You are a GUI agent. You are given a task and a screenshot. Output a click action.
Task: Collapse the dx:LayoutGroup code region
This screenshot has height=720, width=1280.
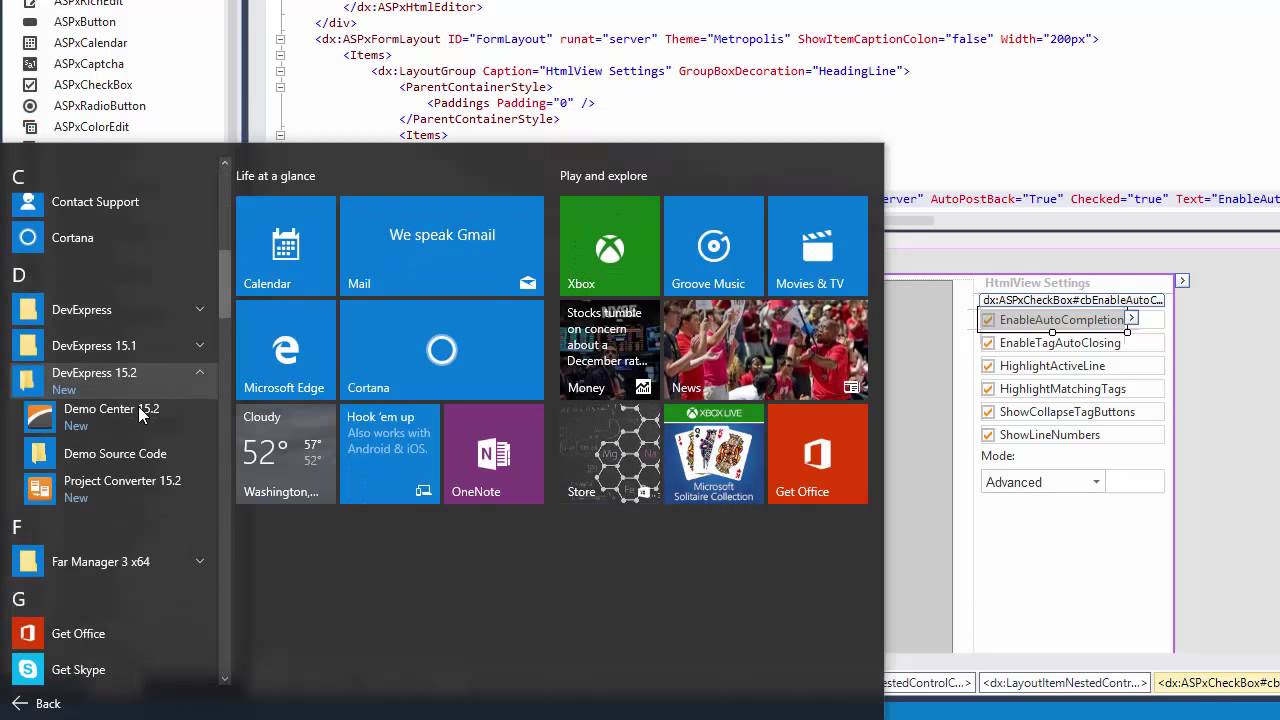point(280,71)
